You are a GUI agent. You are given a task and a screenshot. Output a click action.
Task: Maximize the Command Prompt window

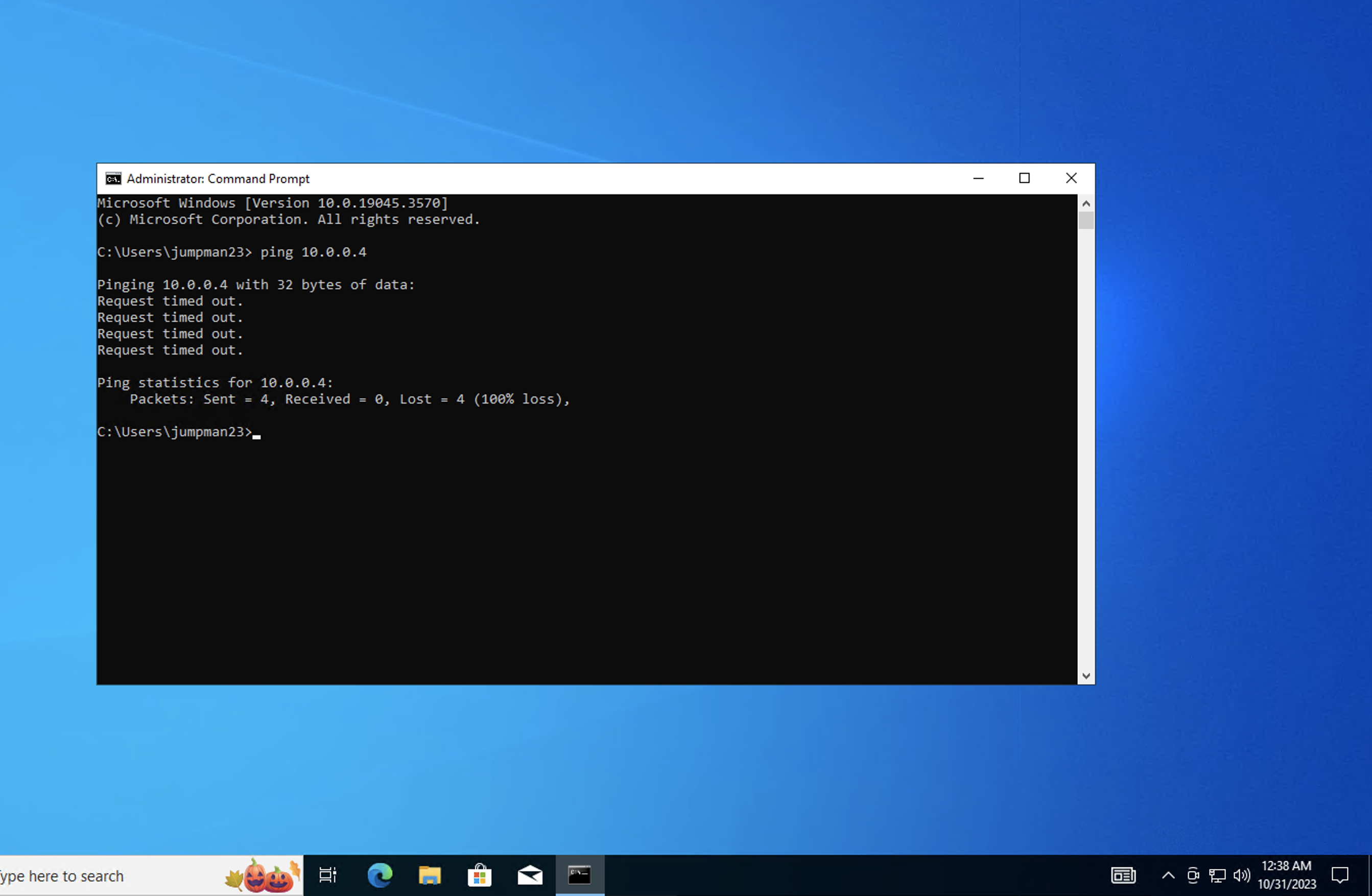coord(1024,179)
